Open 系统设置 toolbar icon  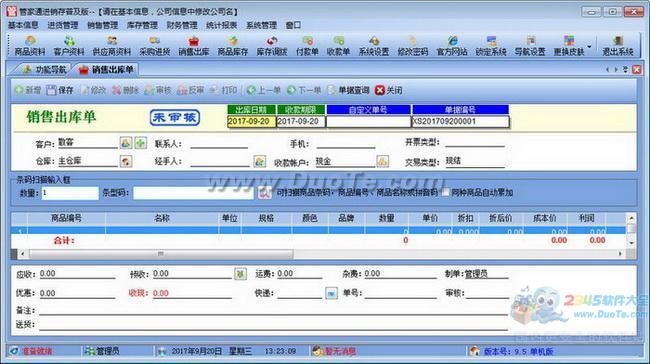pos(374,46)
